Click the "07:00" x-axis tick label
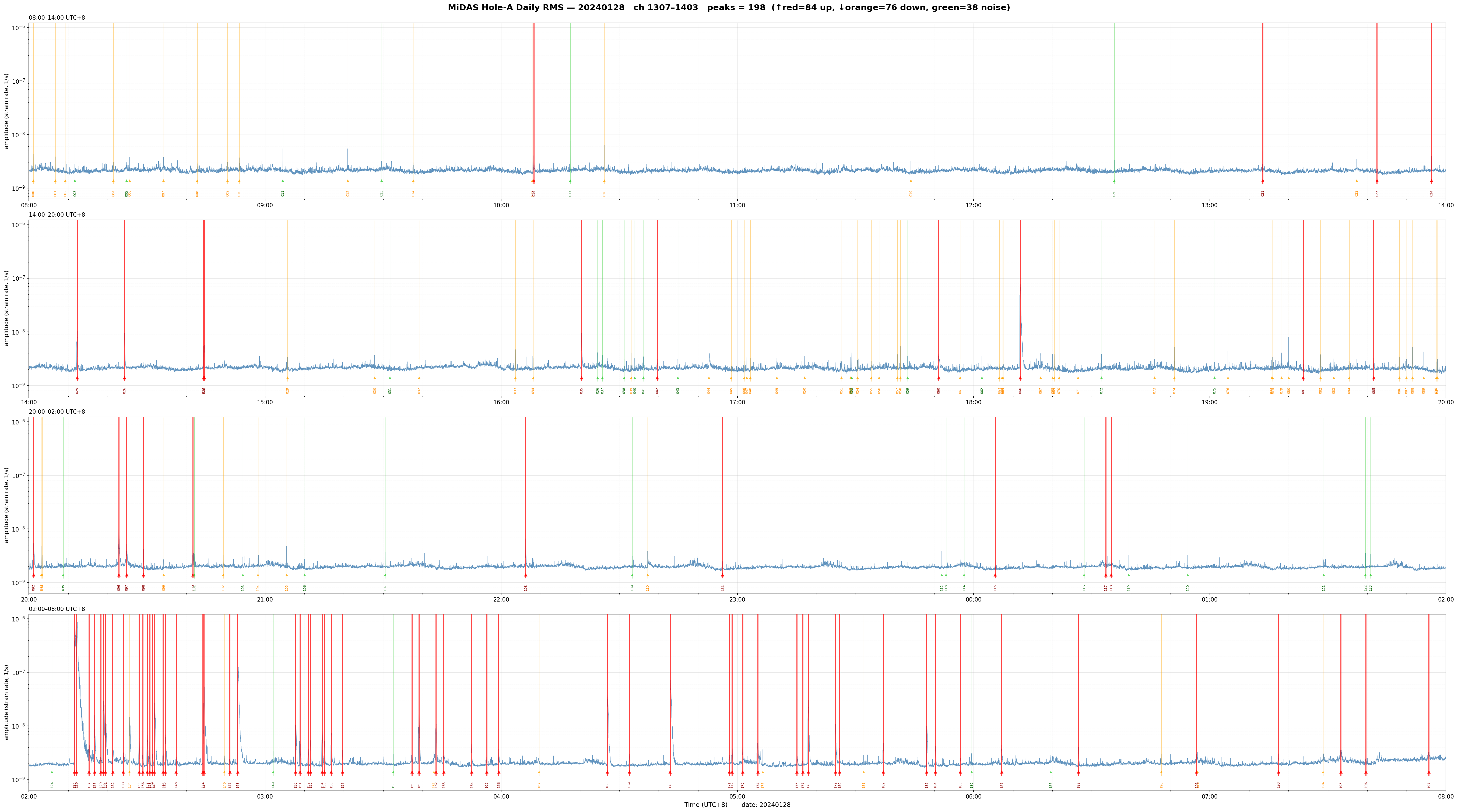The height and width of the screenshot is (812, 1458). 1210,797
